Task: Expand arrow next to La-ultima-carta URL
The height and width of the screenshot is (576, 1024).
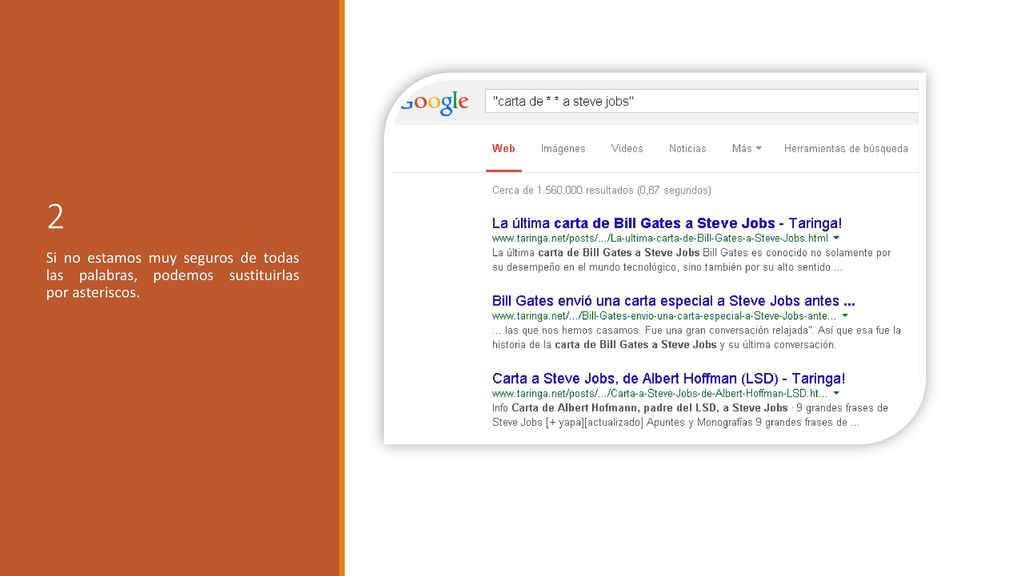Action: coord(836,238)
